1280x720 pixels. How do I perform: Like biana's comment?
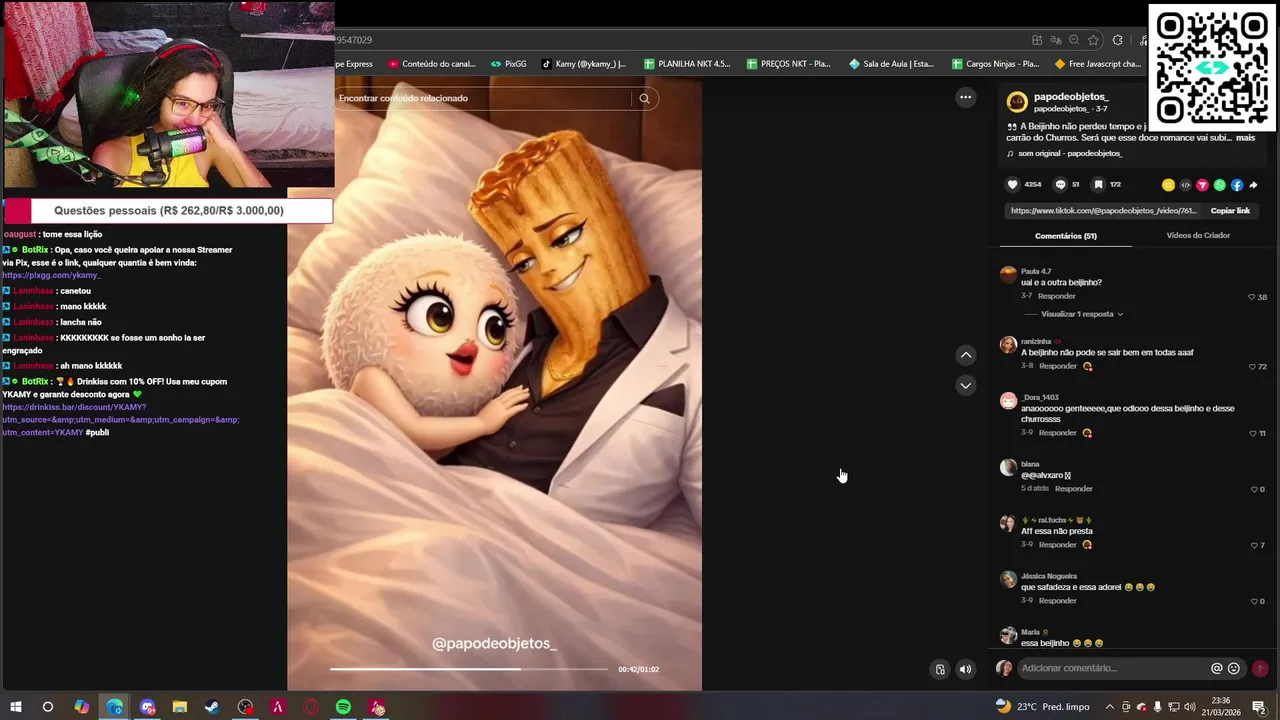pos(1254,489)
